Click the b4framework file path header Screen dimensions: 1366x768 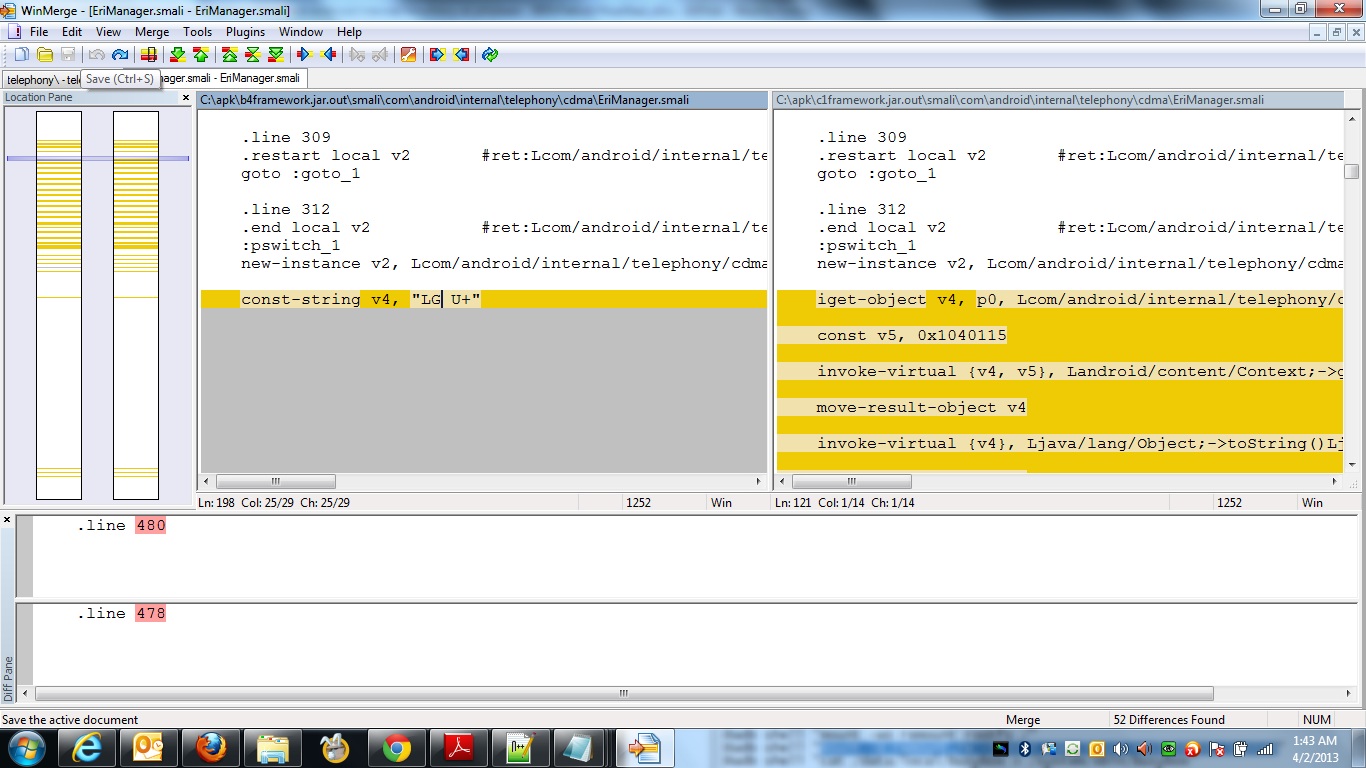(x=481, y=100)
